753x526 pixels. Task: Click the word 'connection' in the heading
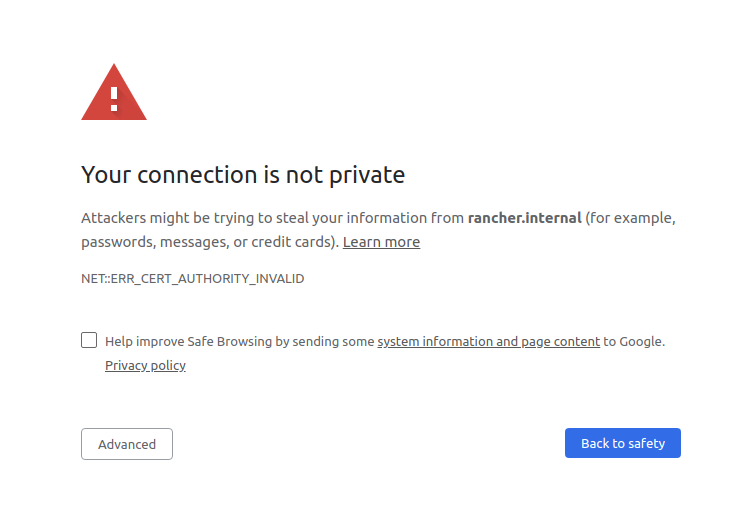197,175
